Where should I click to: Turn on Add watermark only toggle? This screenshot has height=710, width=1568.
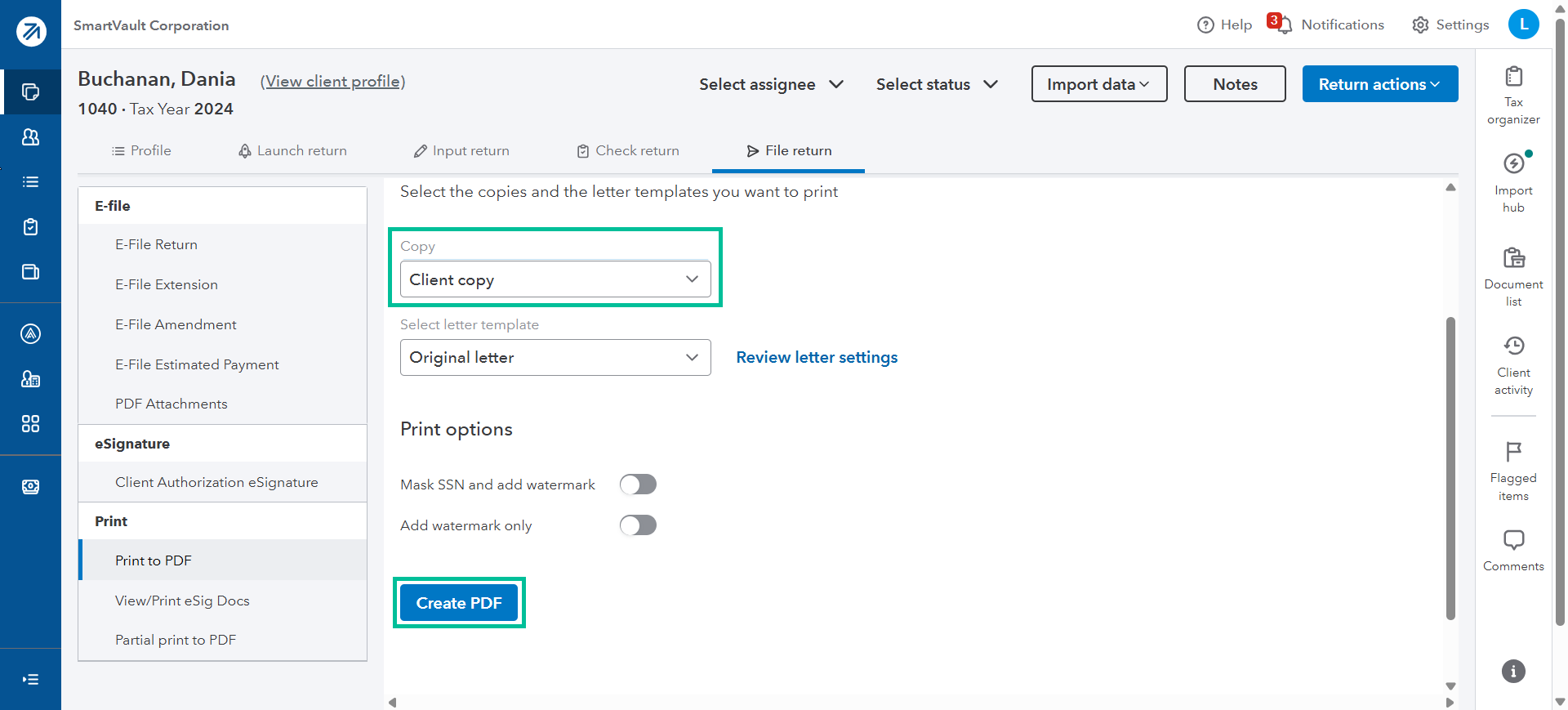point(638,525)
